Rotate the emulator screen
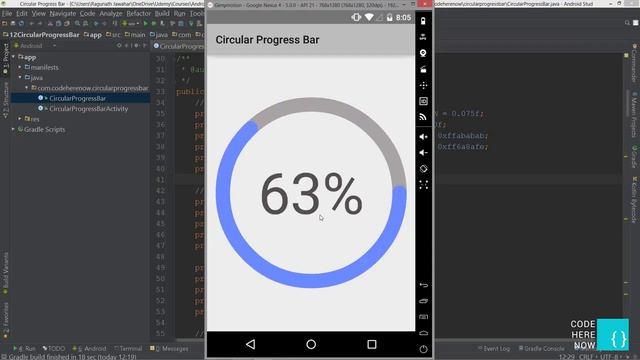Viewport: 640px width, 360px height. [x=423, y=169]
